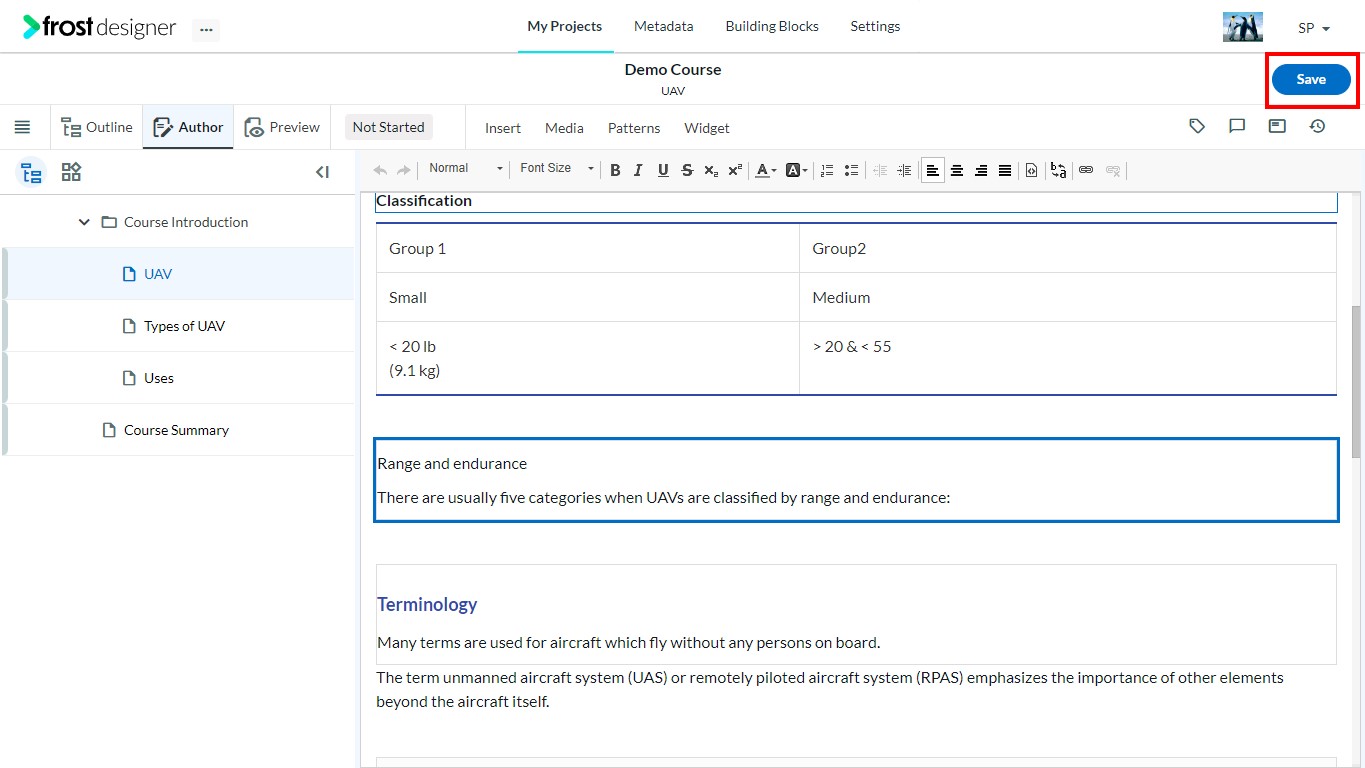Switch to Preview view
1365x768 pixels.
[x=282, y=127]
